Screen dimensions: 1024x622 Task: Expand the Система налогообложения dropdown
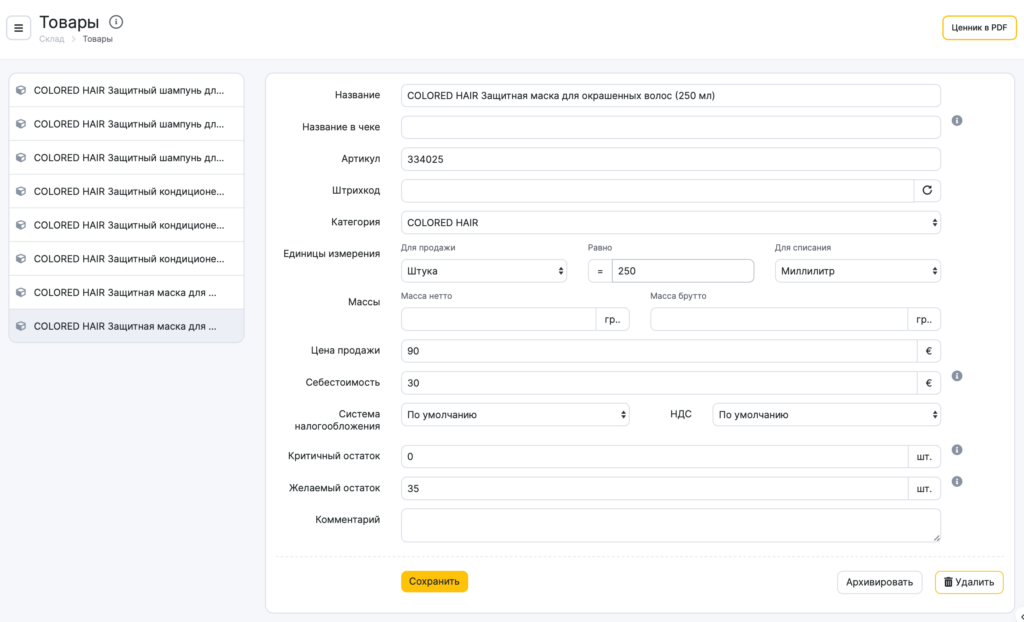click(515, 414)
